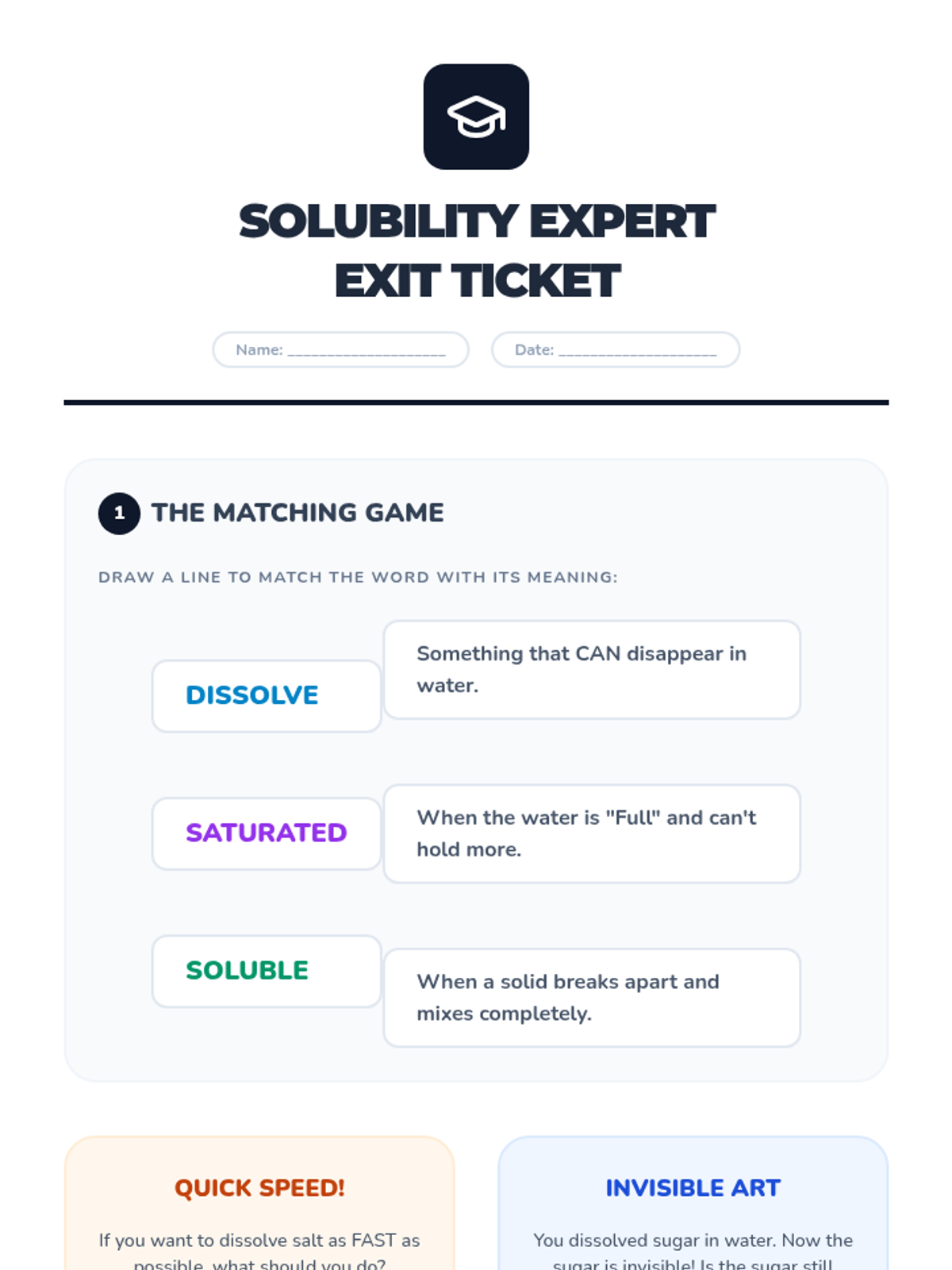This screenshot has width=952, height=1270.
Task: Open the Invisible Art heading
Action: point(693,1187)
